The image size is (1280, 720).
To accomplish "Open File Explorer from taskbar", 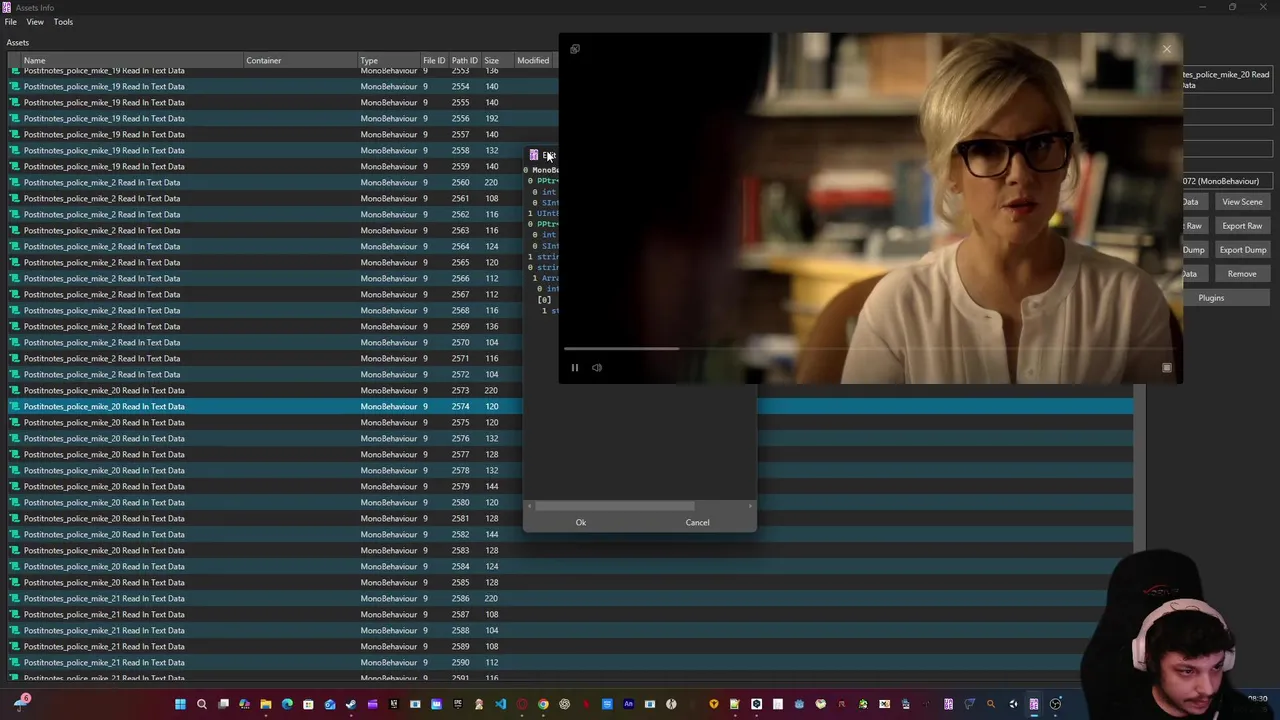I will pos(265,704).
